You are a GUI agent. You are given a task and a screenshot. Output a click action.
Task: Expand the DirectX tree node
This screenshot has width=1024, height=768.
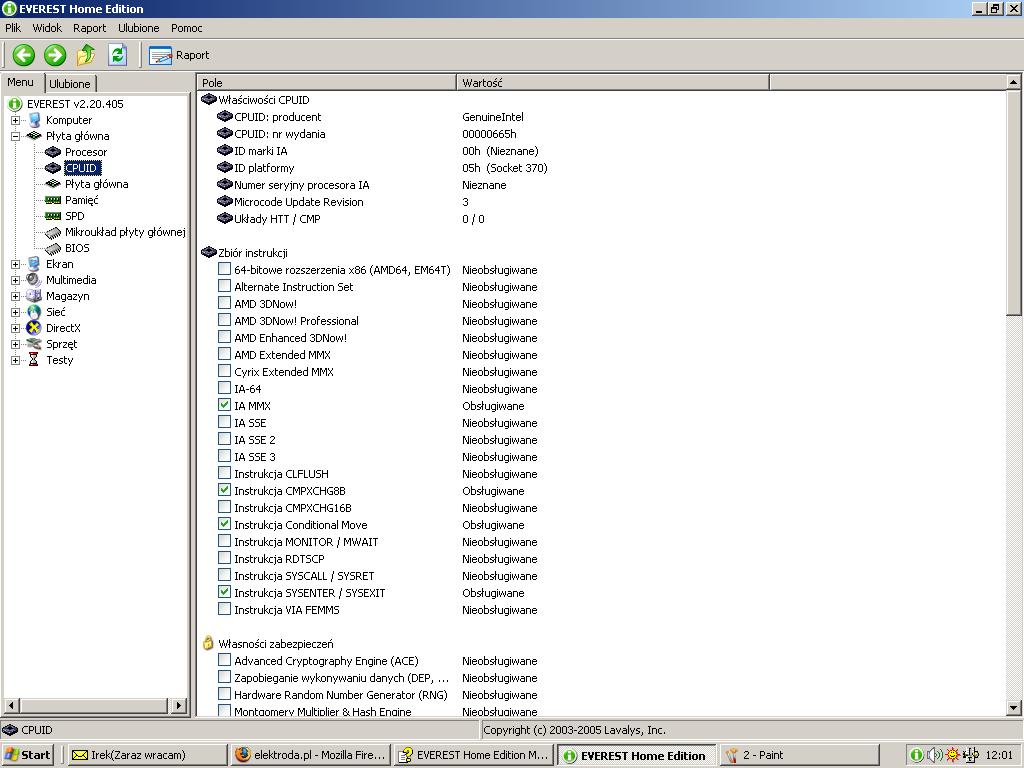coord(15,328)
